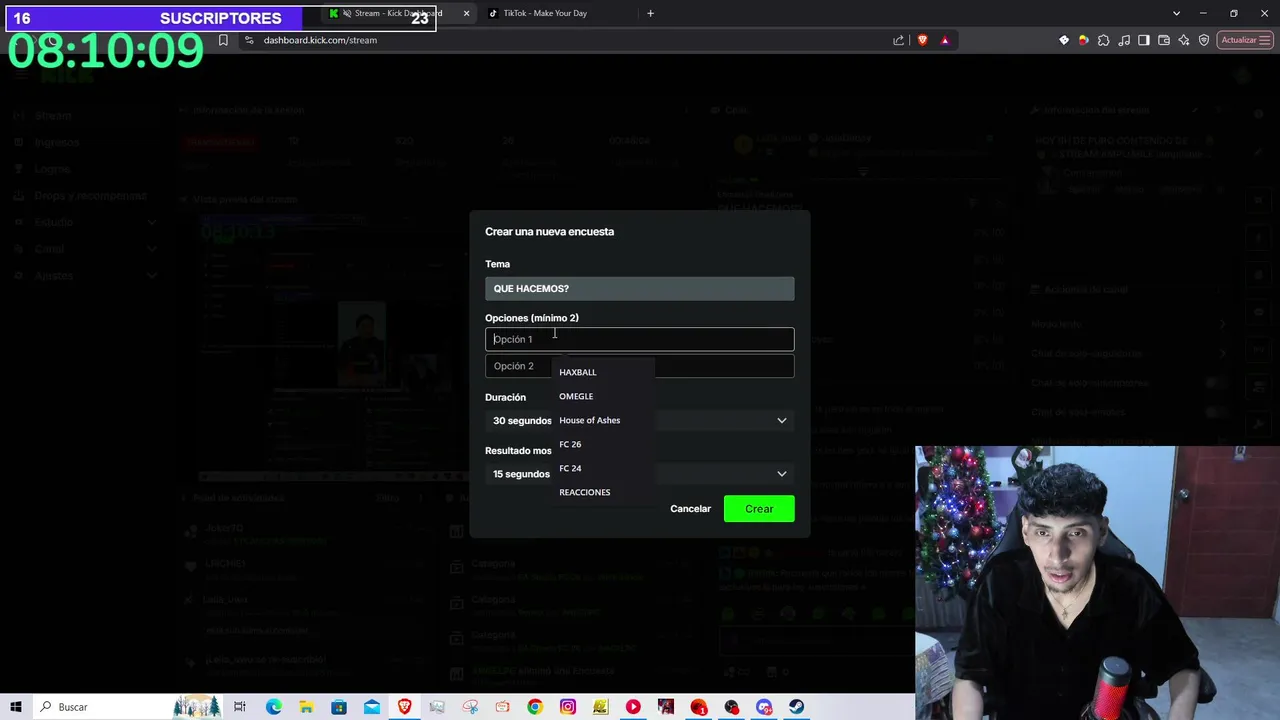Viewport: 1280px width, 720px height.
Task: Focus the Opción 1 input field
Action: click(x=640, y=339)
